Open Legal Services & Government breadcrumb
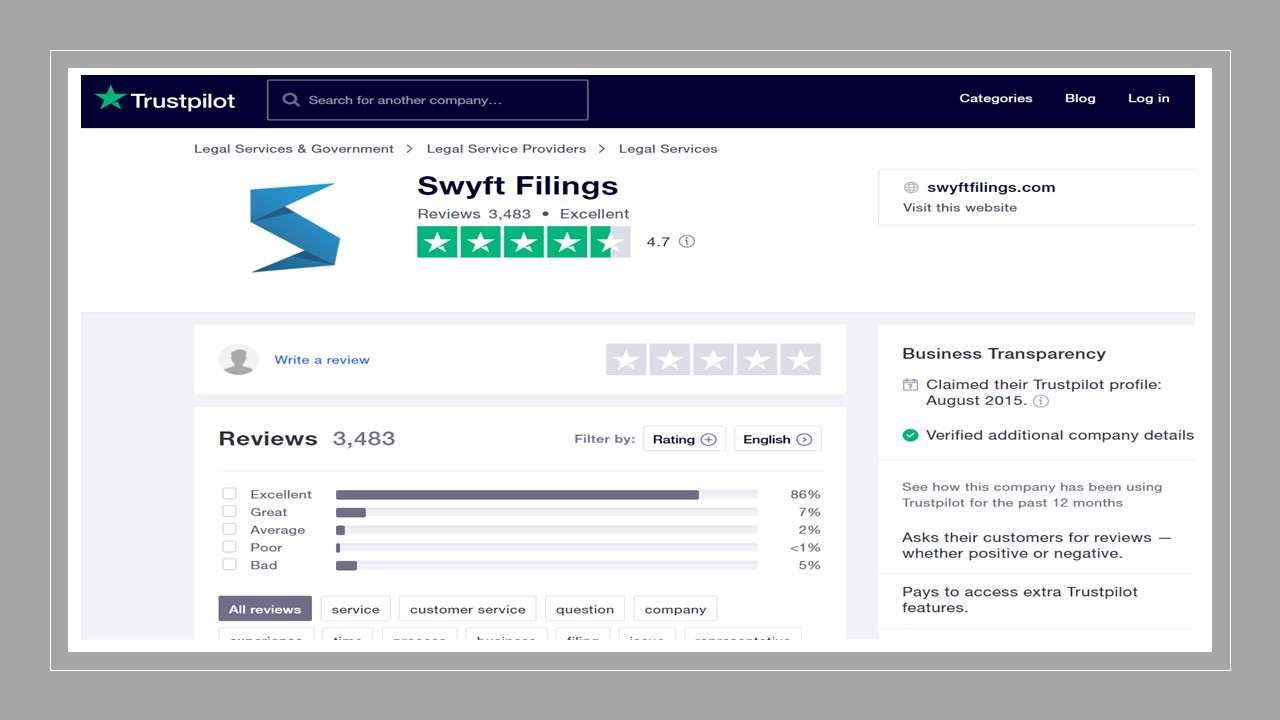Image resolution: width=1280 pixels, height=720 pixels. 294,149
